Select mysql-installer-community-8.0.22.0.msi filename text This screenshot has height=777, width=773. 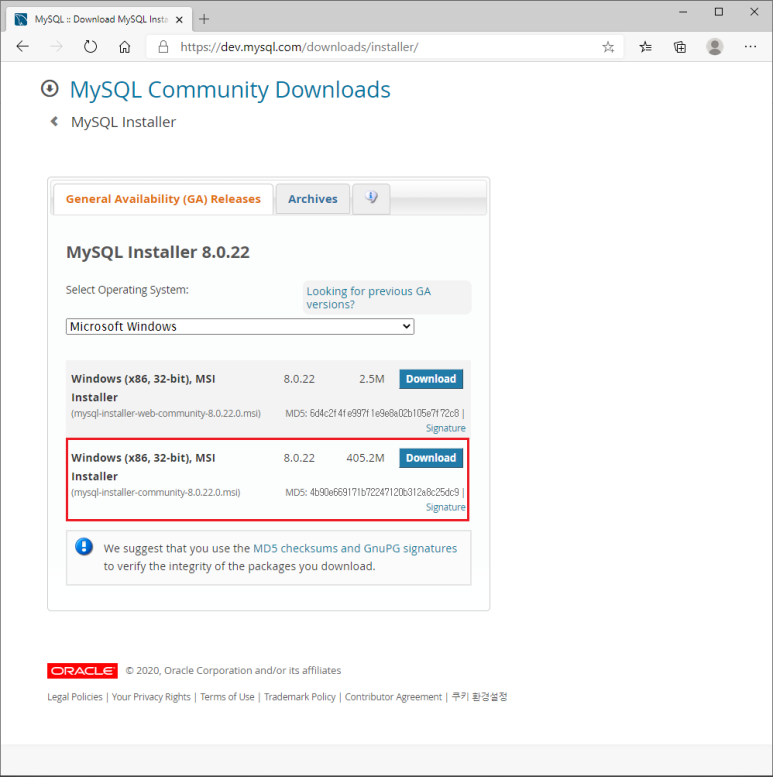156,493
